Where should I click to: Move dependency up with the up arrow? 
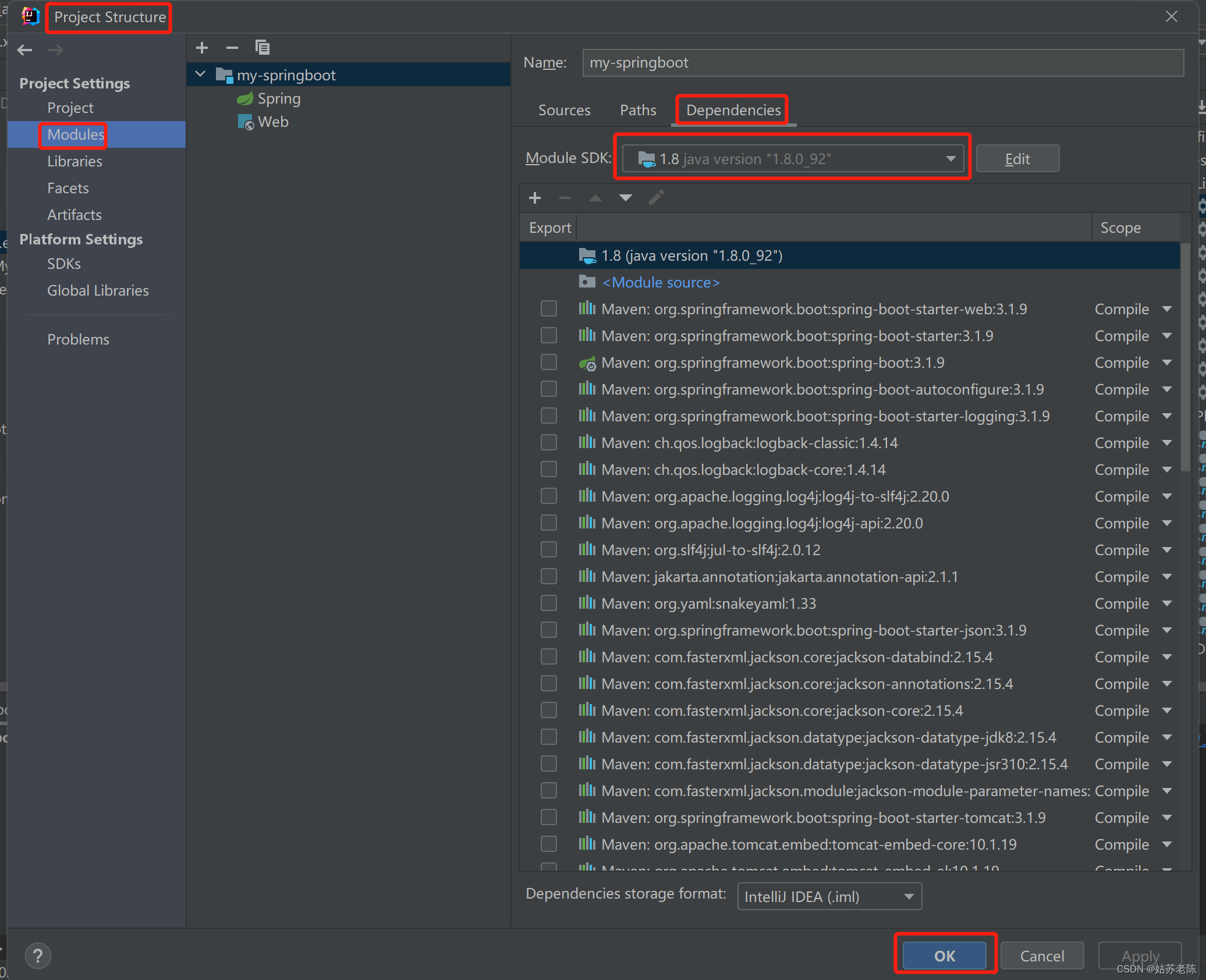pos(595,198)
